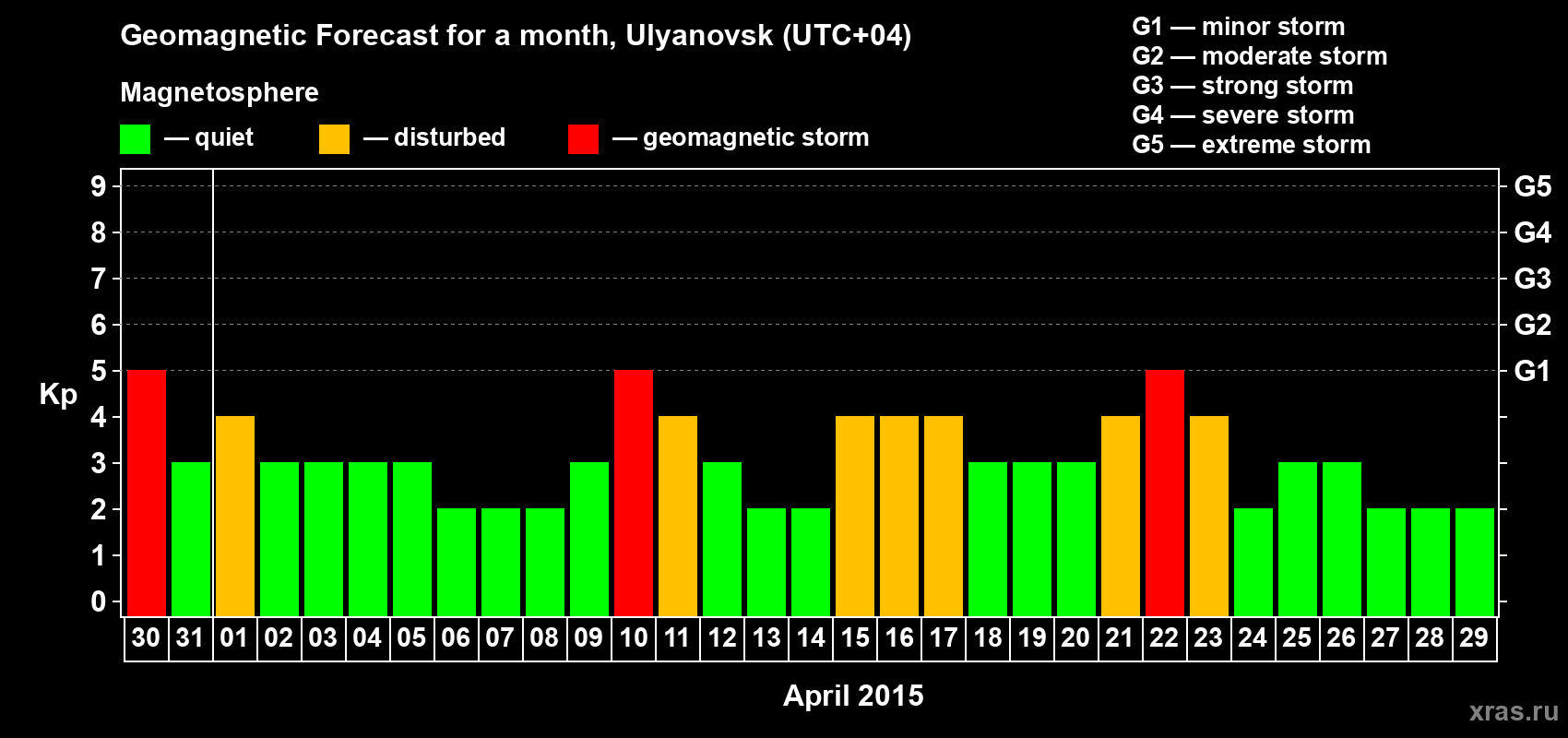Click date cell 29 below the chart
The height and width of the screenshot is (738, 1568).
(x=1475, y=638)
